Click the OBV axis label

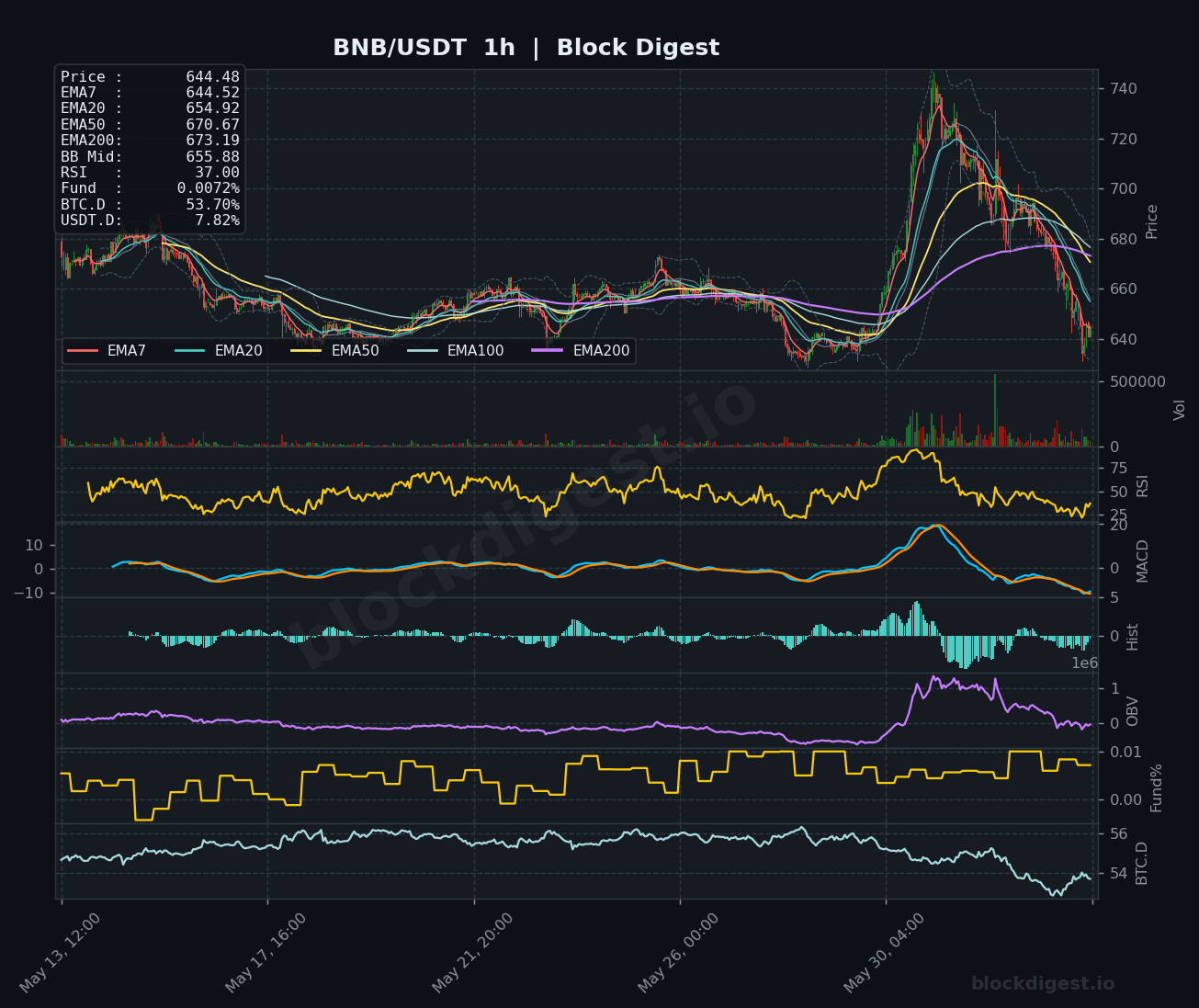1133,711
